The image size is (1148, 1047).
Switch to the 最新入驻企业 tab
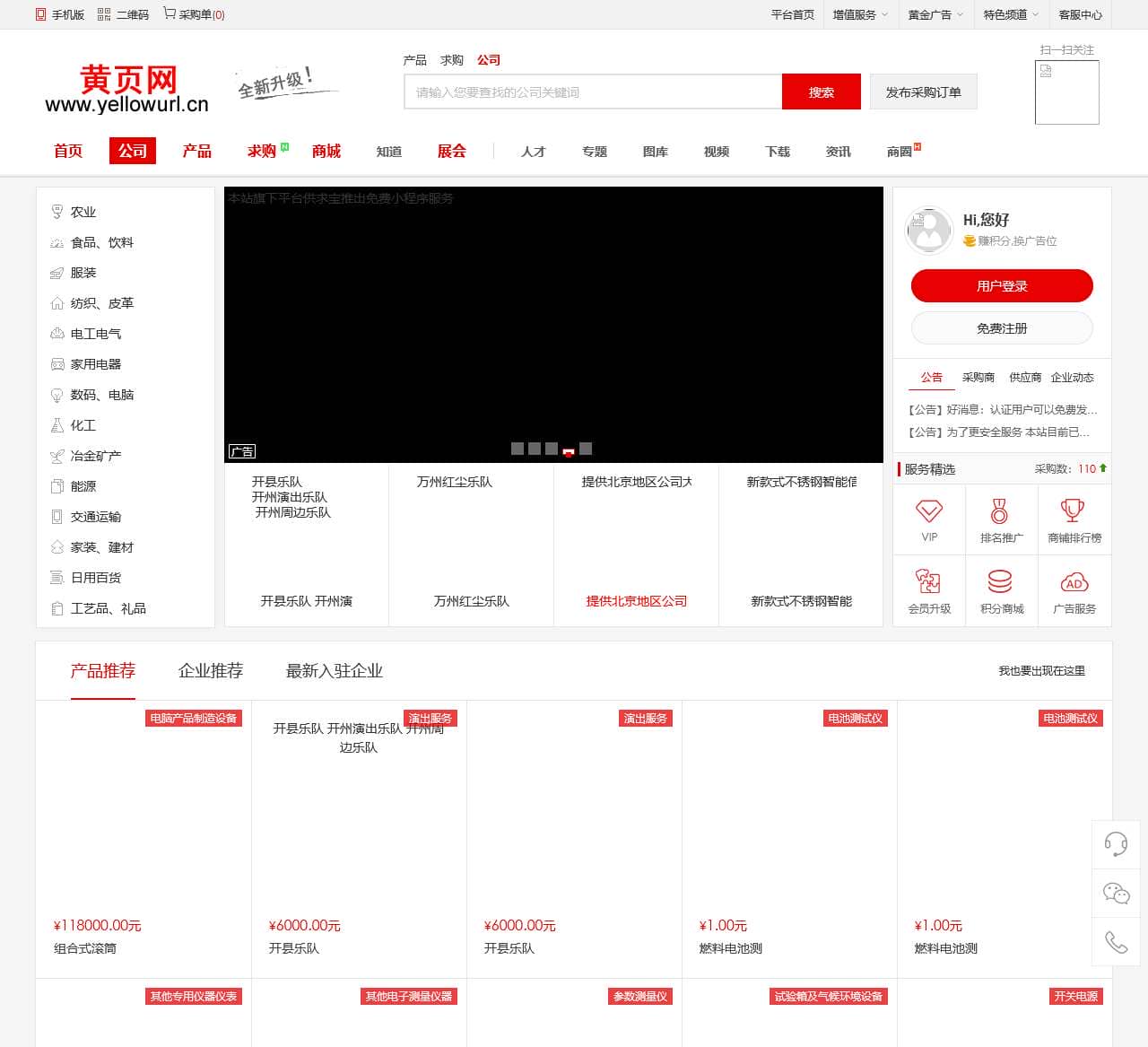tap(335, 670)
